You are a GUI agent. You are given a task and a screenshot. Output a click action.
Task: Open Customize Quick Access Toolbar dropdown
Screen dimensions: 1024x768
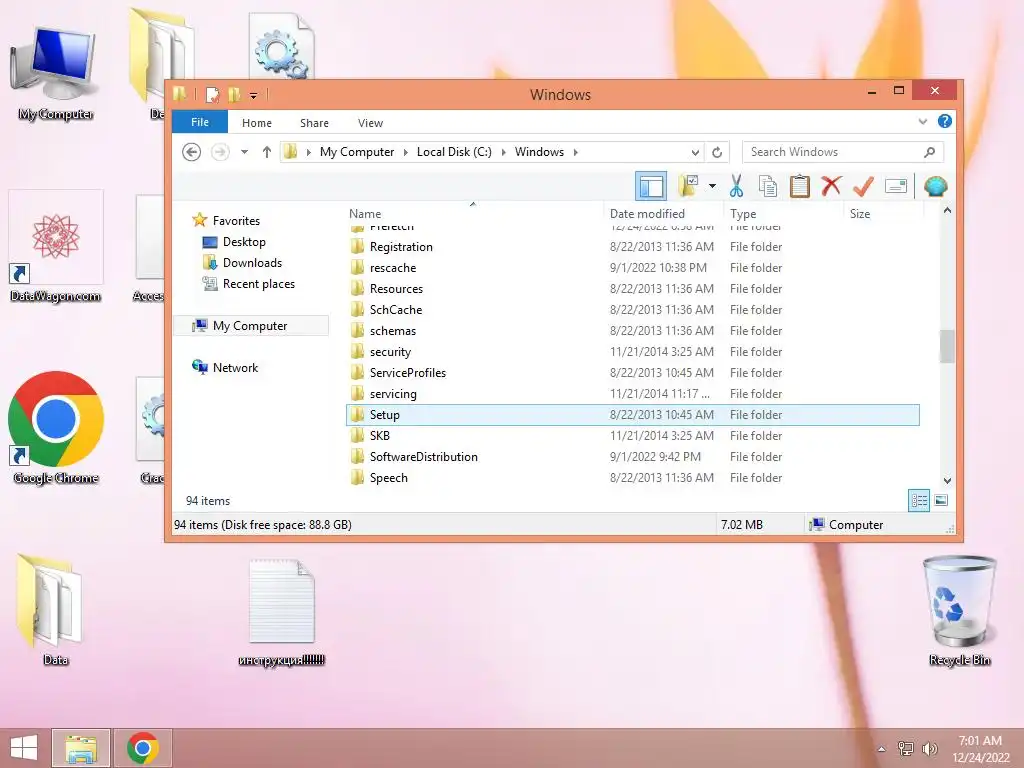253,95
